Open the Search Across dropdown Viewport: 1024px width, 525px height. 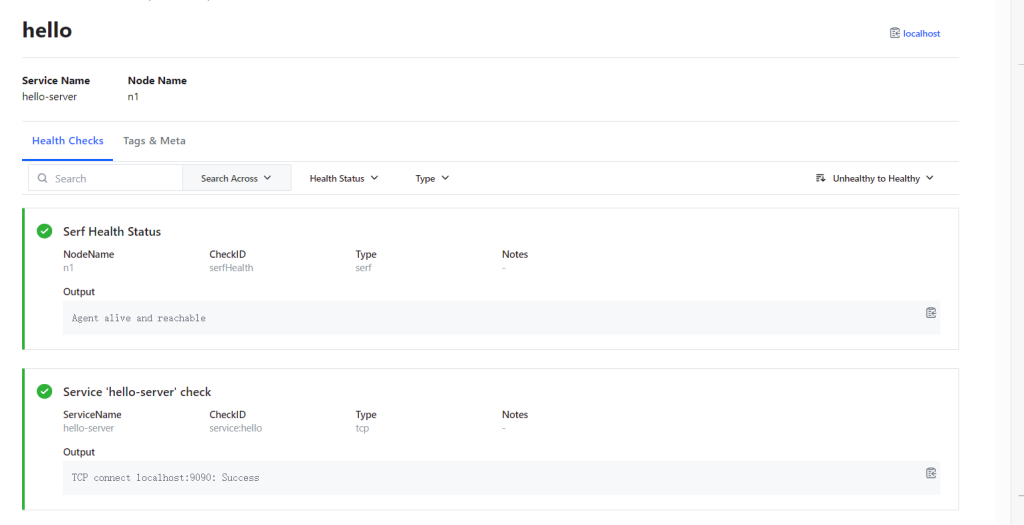(x=236, y=178)
